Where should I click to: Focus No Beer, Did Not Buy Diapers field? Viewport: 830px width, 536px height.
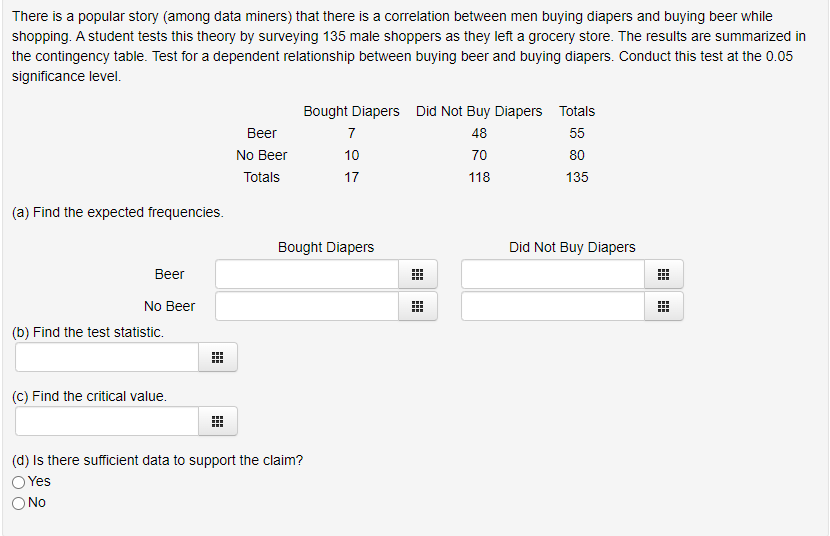552,307
